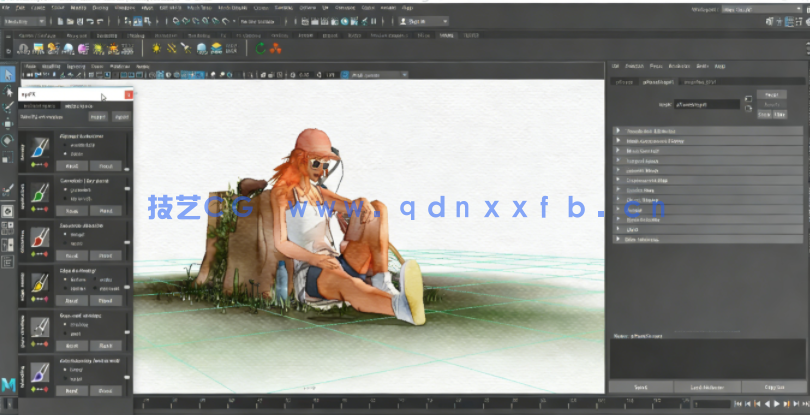Open the Modeling menu set dropdown
The image size is (810, 415).
tap(27, 21)
